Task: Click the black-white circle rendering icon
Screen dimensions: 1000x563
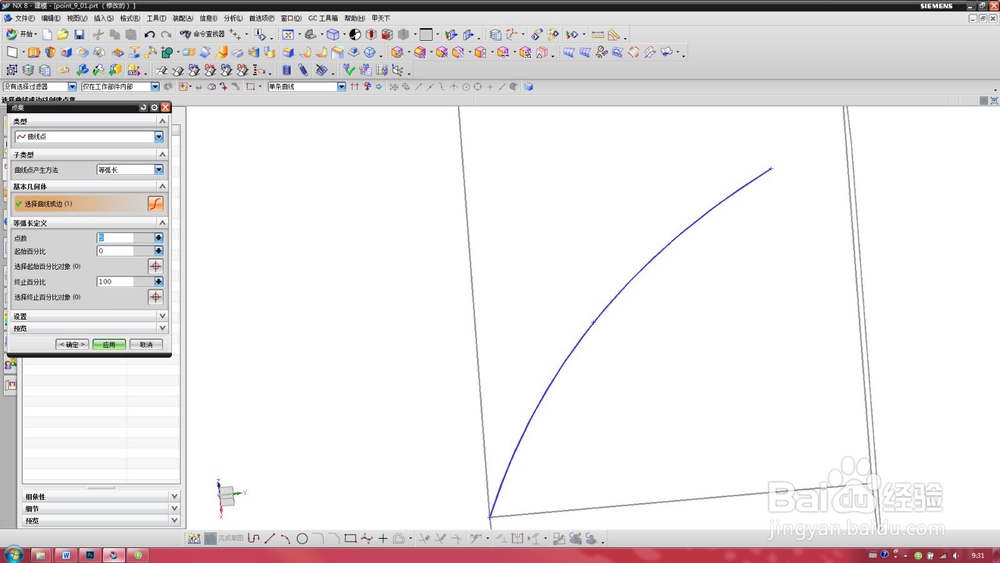Action: (355, 34)
